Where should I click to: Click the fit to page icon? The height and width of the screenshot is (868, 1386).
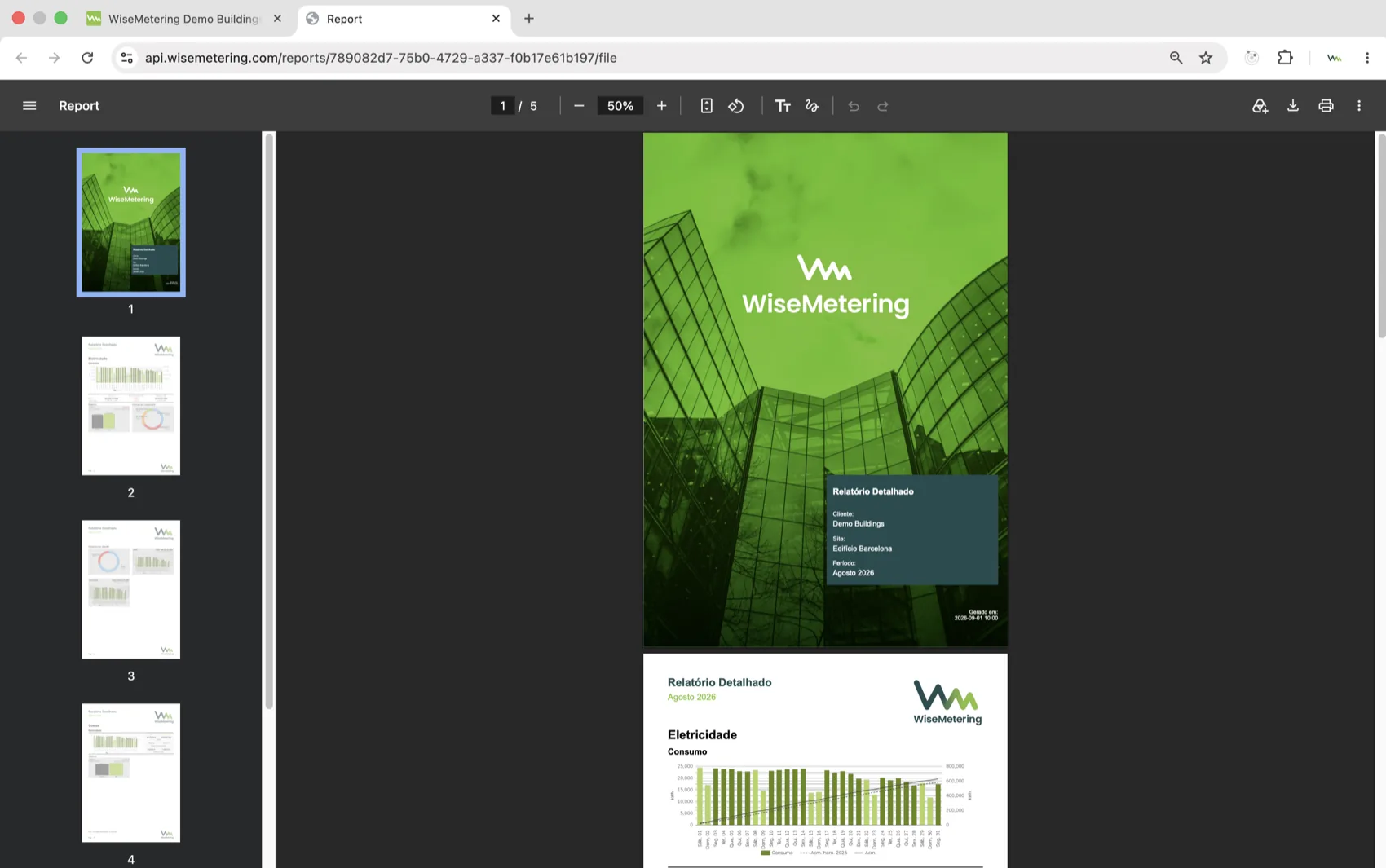(x=706, y=106)
